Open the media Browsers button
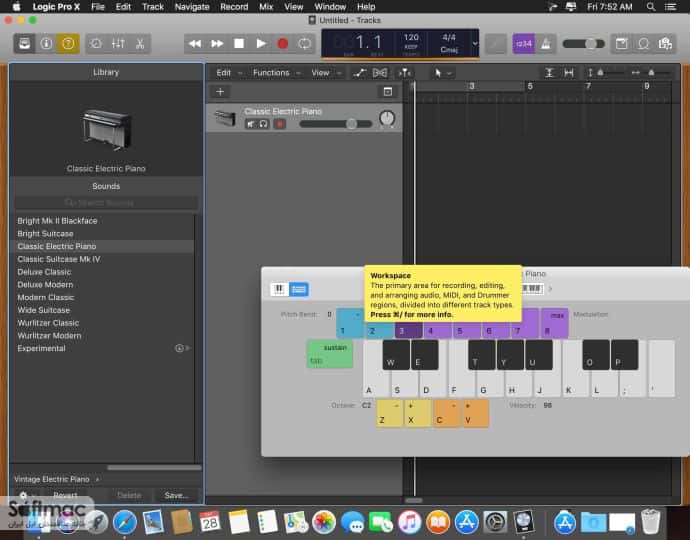Screen dimensions: 690x540 click(665, 44)
